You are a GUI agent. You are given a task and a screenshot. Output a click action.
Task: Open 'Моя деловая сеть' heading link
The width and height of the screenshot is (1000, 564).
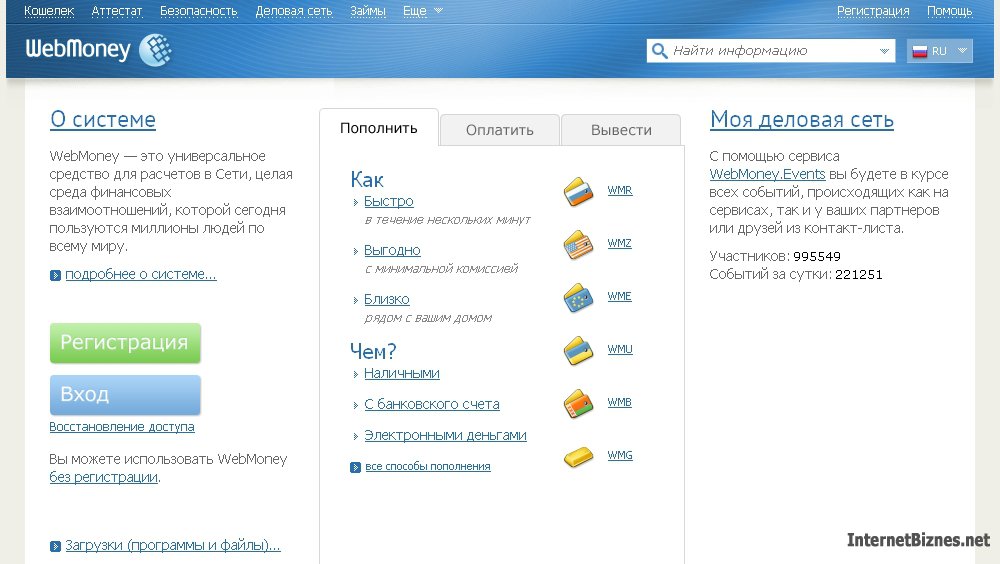pyautogui.click(x=802, y=119)
